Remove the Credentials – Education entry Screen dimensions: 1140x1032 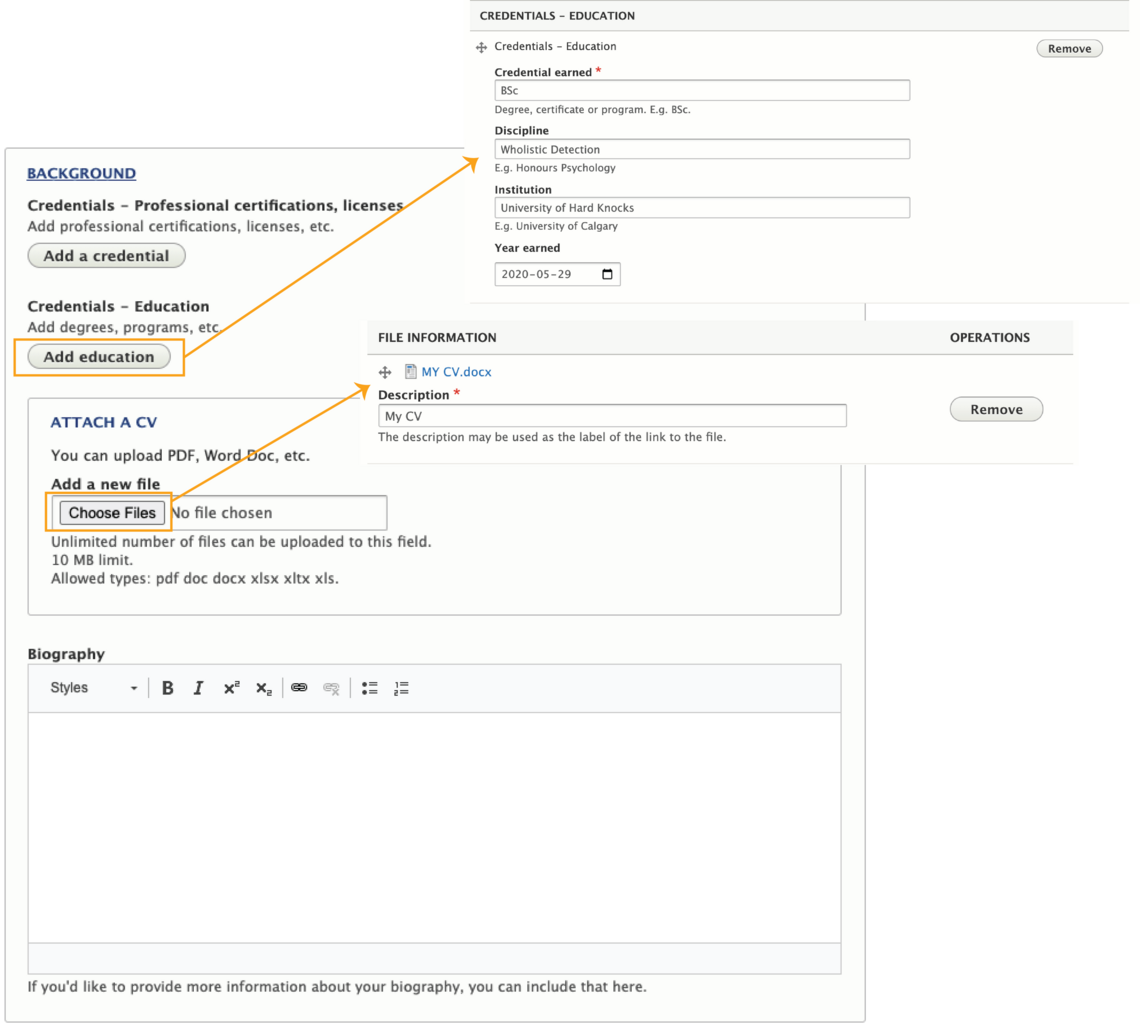[x=1069, y=48]
